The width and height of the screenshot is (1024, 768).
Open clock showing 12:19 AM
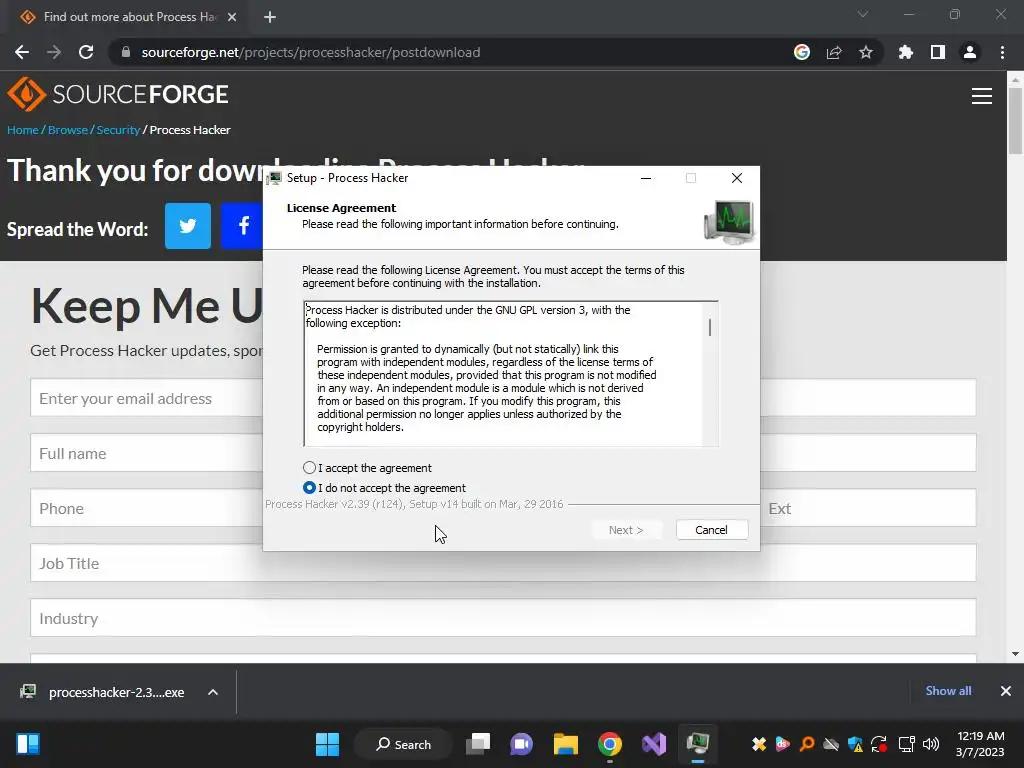click(x=980, y=744)
